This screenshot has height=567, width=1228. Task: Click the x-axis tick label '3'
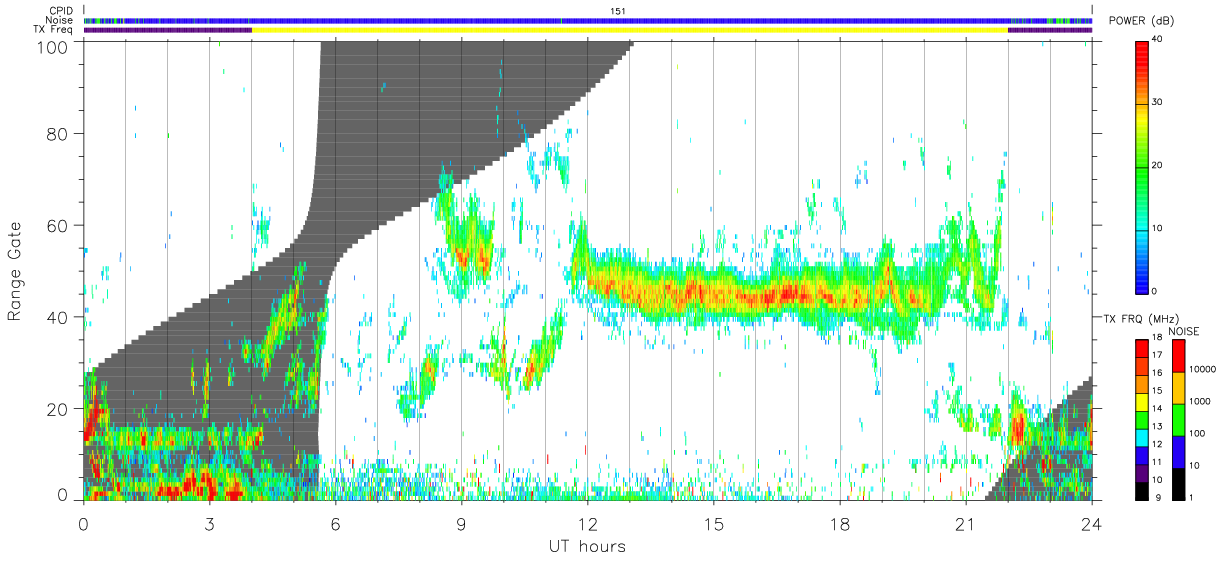coord(209,524)
